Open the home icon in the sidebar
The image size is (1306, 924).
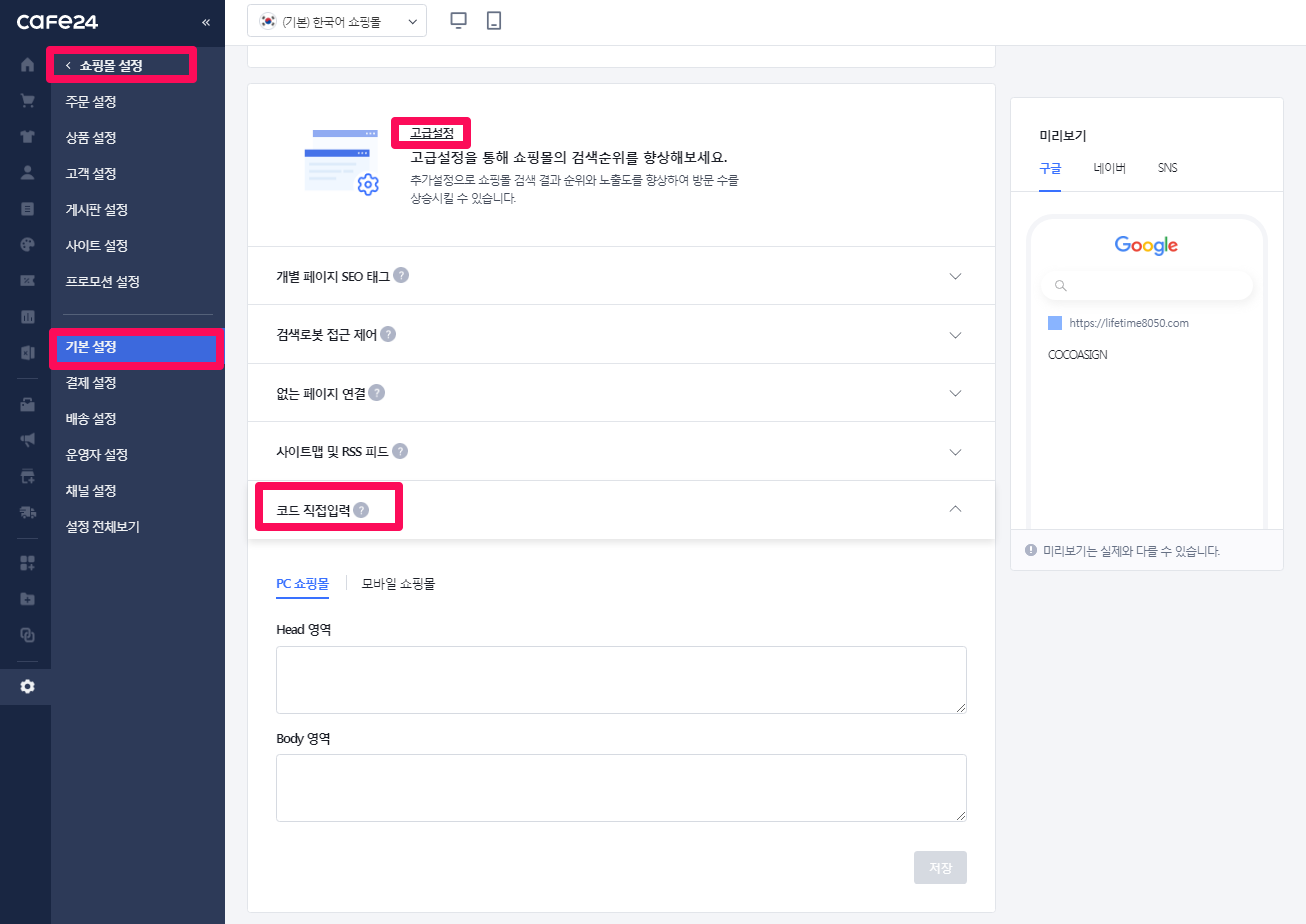(x=27, y=65)
